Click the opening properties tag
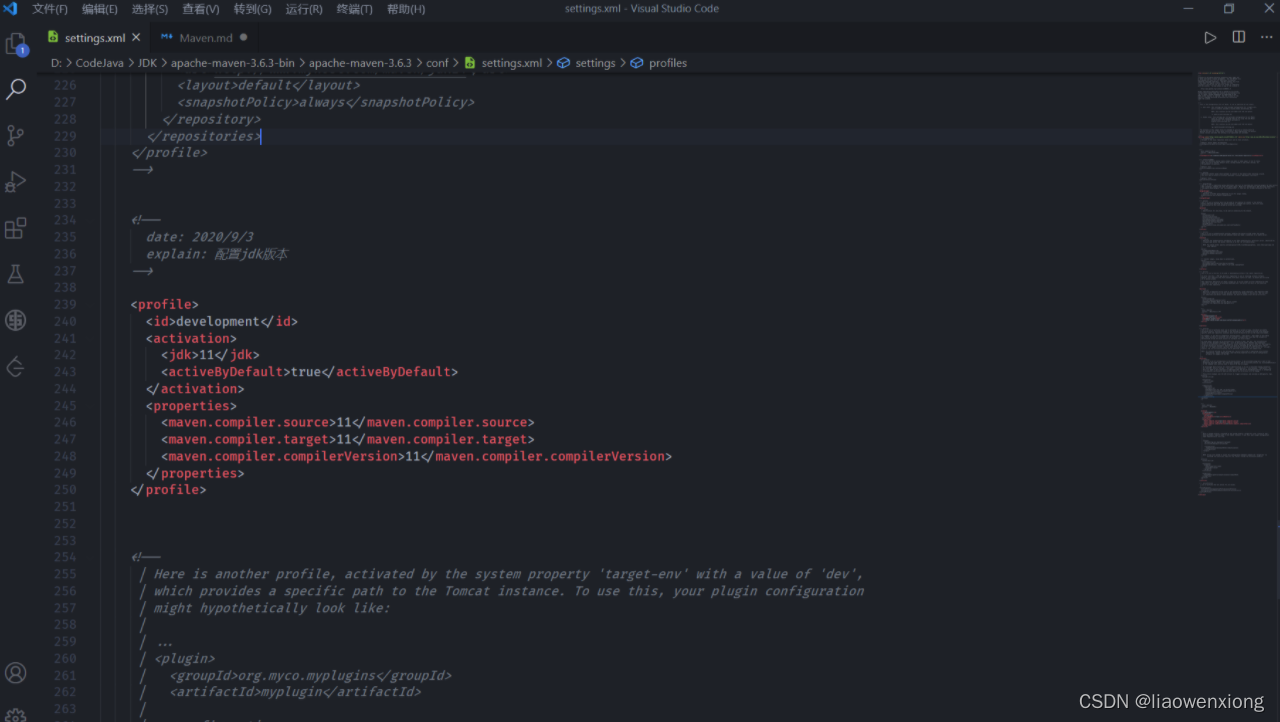The image size is (1280, 722). pos(191,405)
